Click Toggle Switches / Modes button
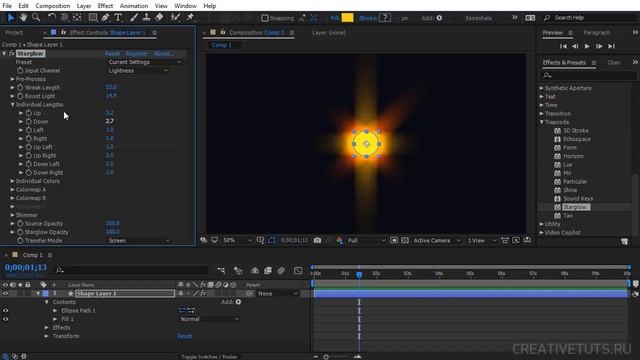The width and height of the screenshot is (640, 360). [209, 357]
